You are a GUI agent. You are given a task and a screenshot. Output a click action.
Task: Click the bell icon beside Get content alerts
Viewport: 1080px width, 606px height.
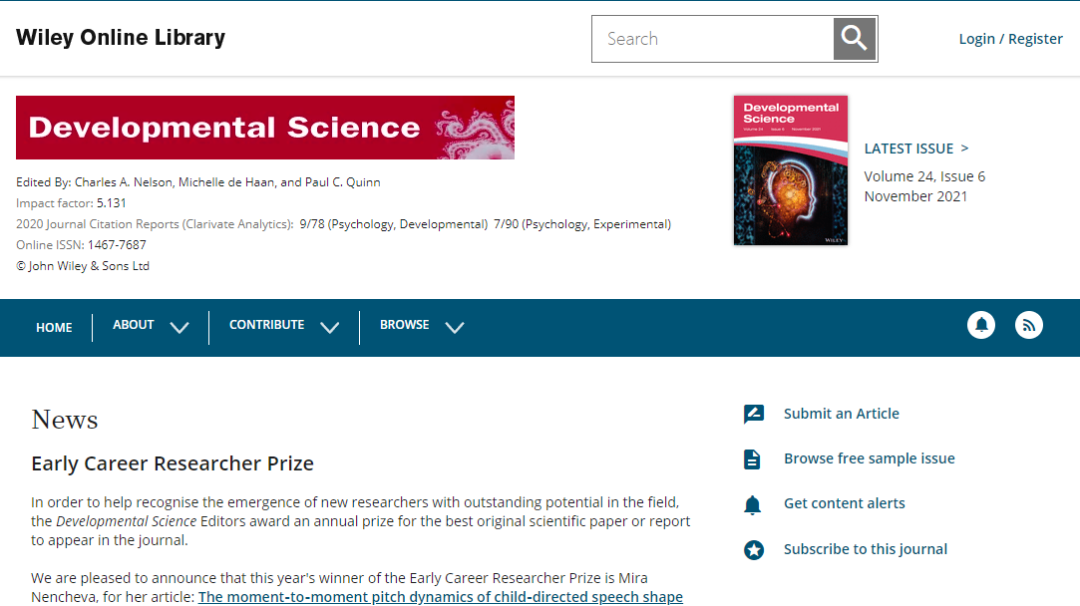pyautogui.click(x=753, y=505)
